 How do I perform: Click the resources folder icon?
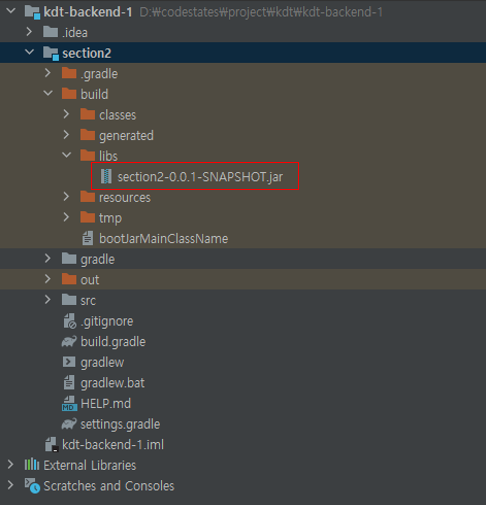pos(88,197)
